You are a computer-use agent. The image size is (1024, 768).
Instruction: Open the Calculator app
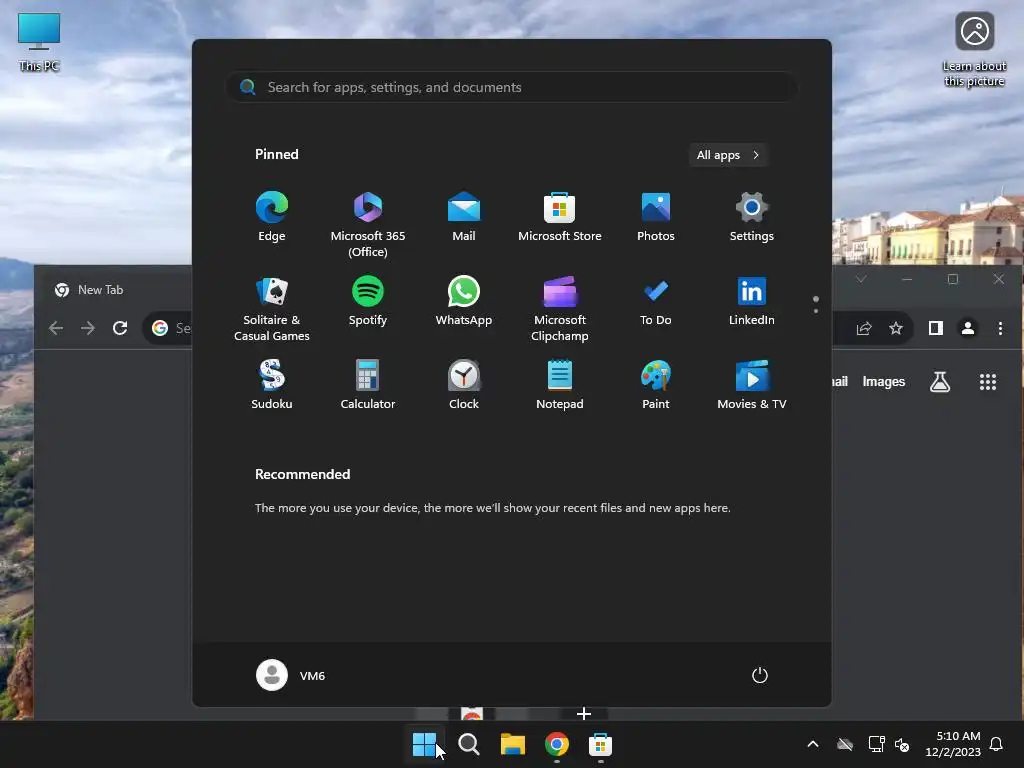pos(368,385)
